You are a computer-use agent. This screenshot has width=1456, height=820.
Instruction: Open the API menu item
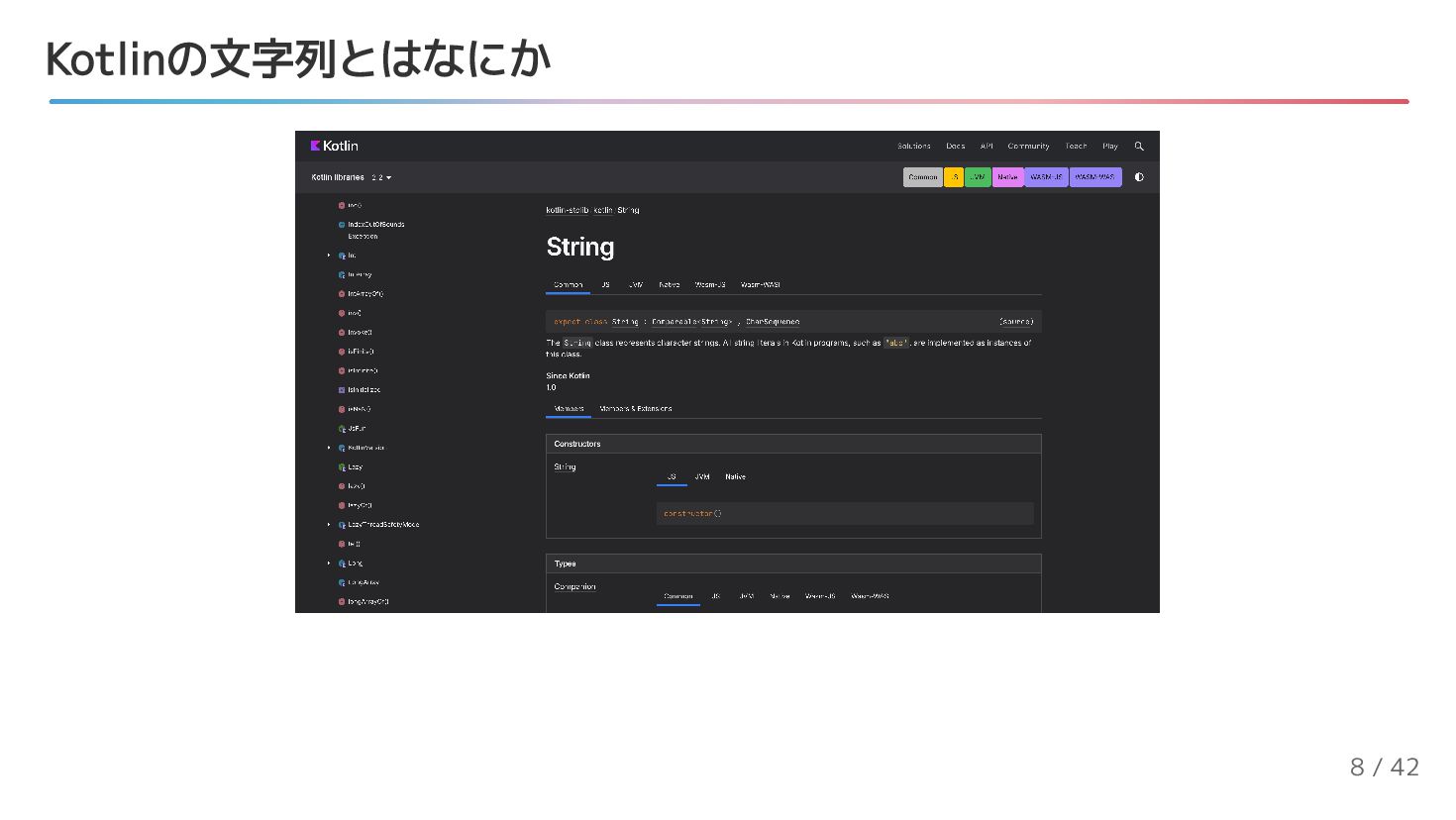(x=987, y=146)
